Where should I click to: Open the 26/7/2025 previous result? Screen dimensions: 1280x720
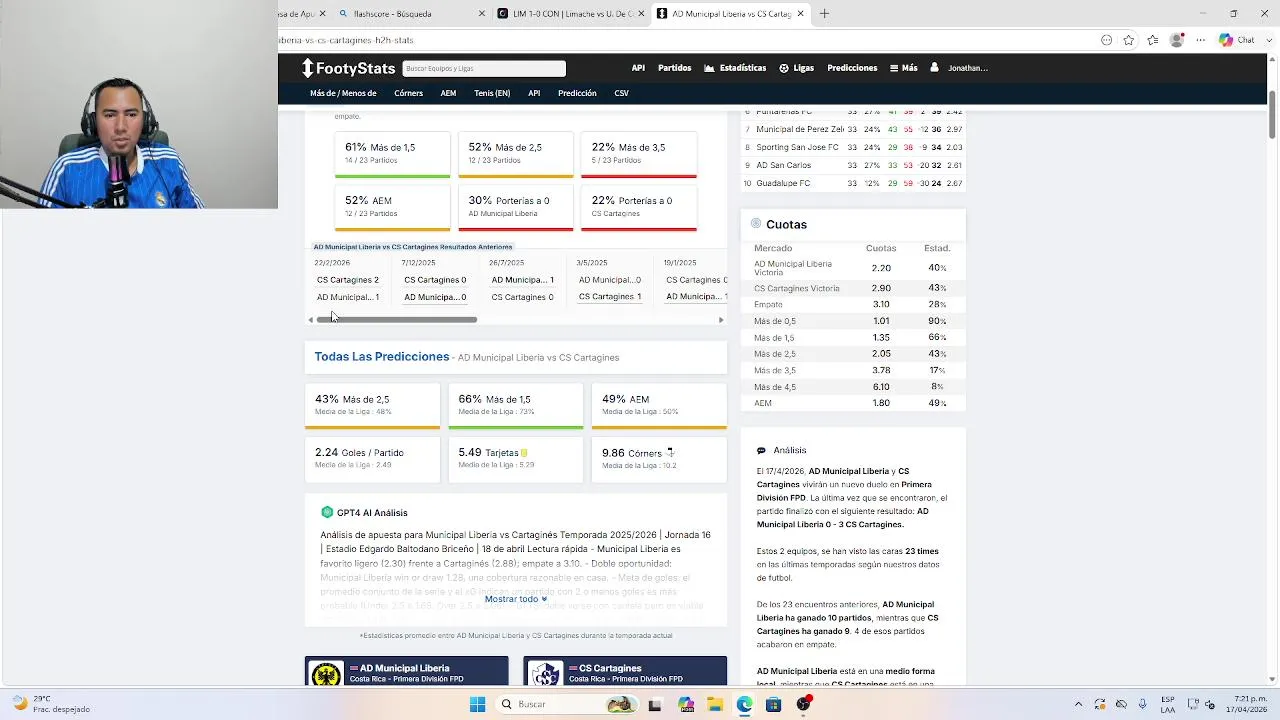click(x=522, y=280)
